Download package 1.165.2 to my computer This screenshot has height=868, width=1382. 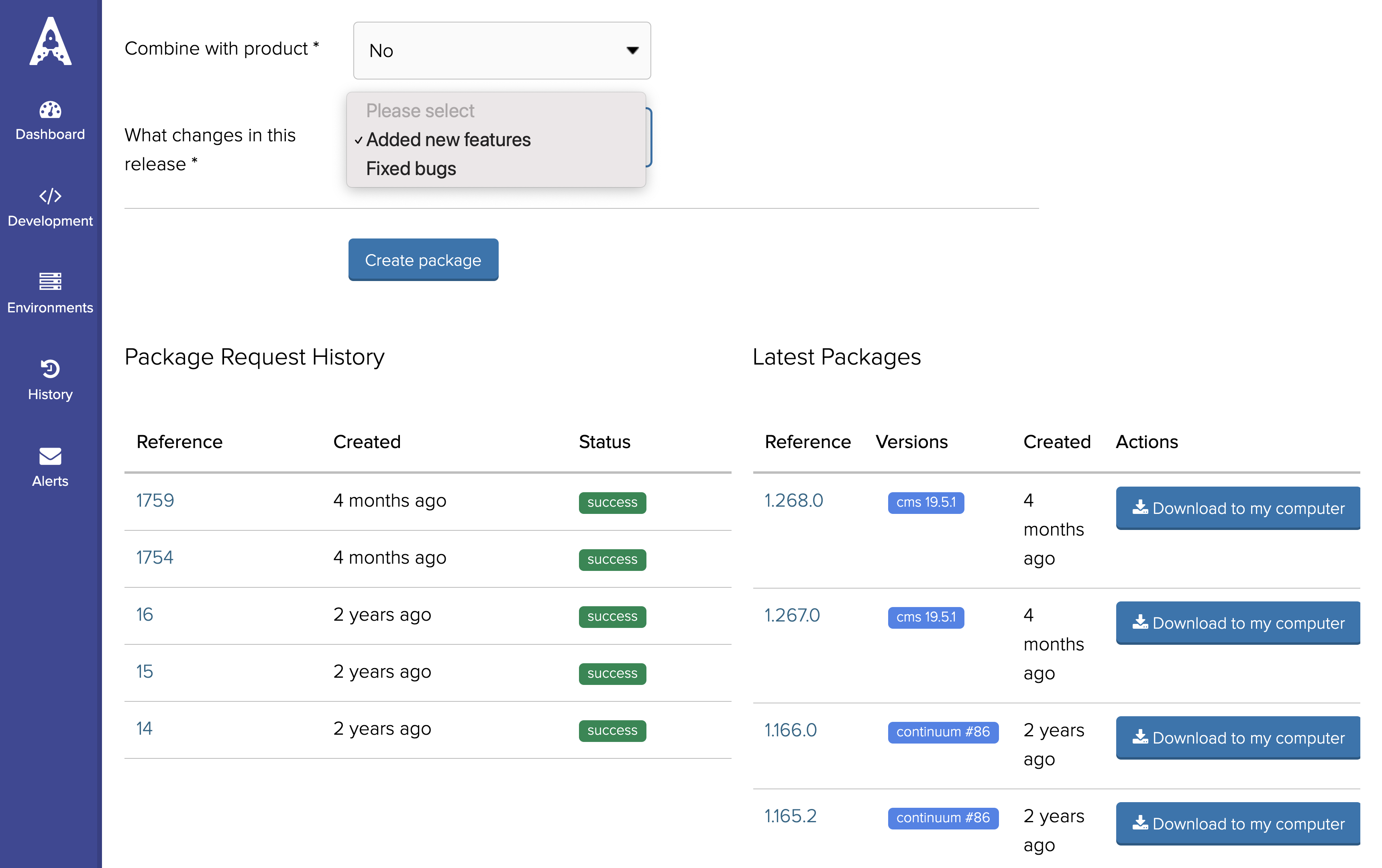coord(1238,823)
